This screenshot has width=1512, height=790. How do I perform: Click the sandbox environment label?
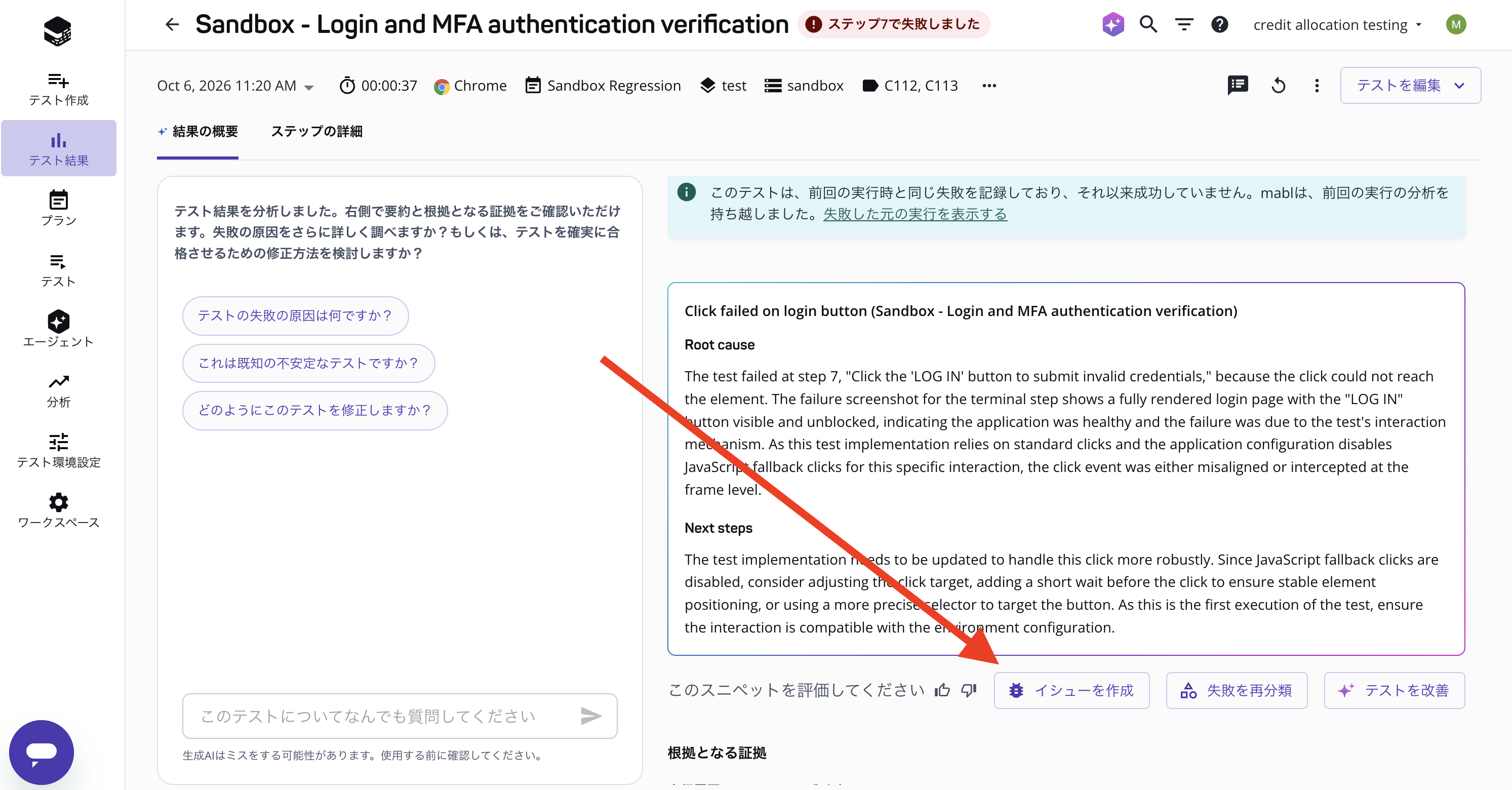click(x=804, y=86)
